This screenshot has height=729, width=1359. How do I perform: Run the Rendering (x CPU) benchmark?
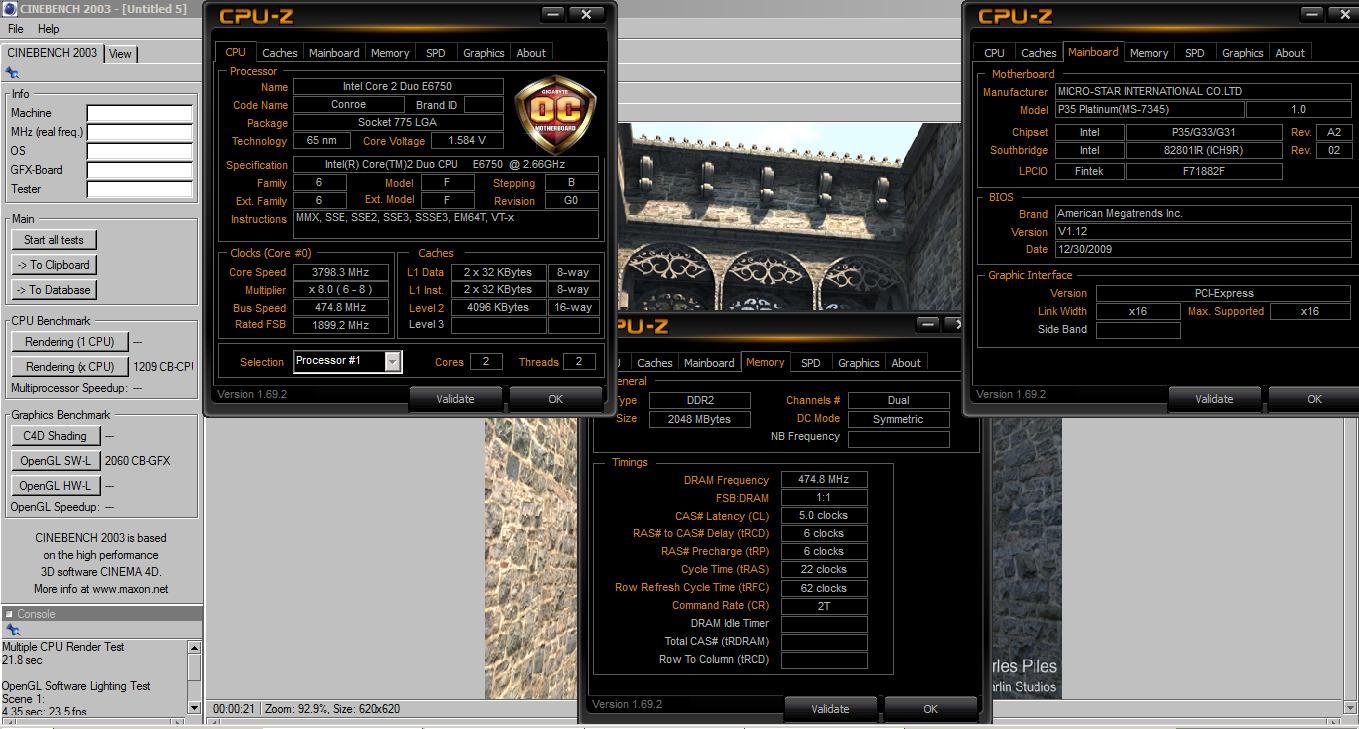[x=70, y=367]
